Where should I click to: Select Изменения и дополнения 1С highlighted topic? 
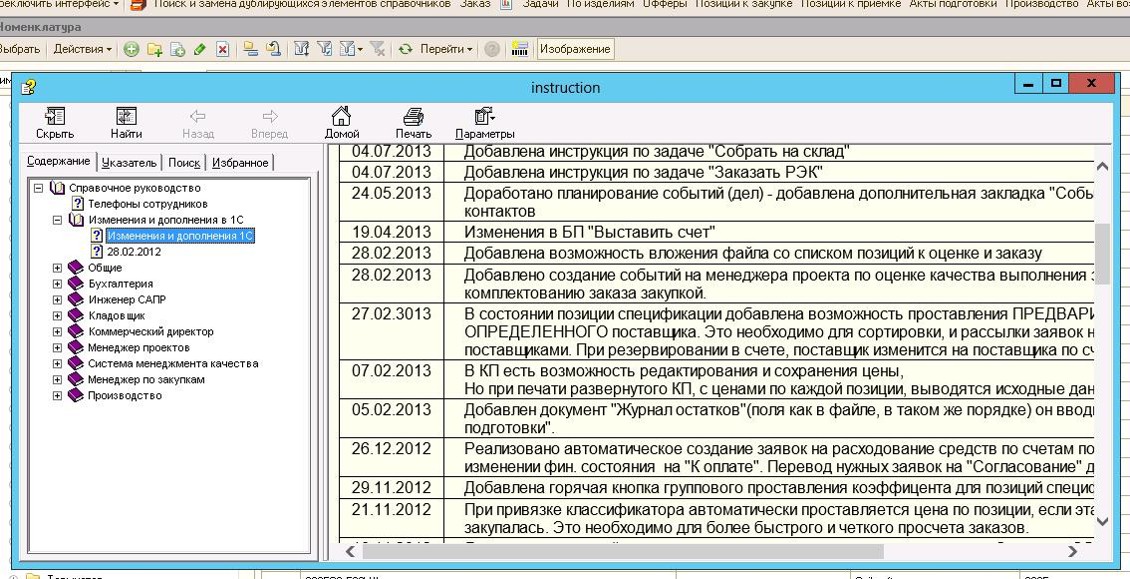[180, 236]
